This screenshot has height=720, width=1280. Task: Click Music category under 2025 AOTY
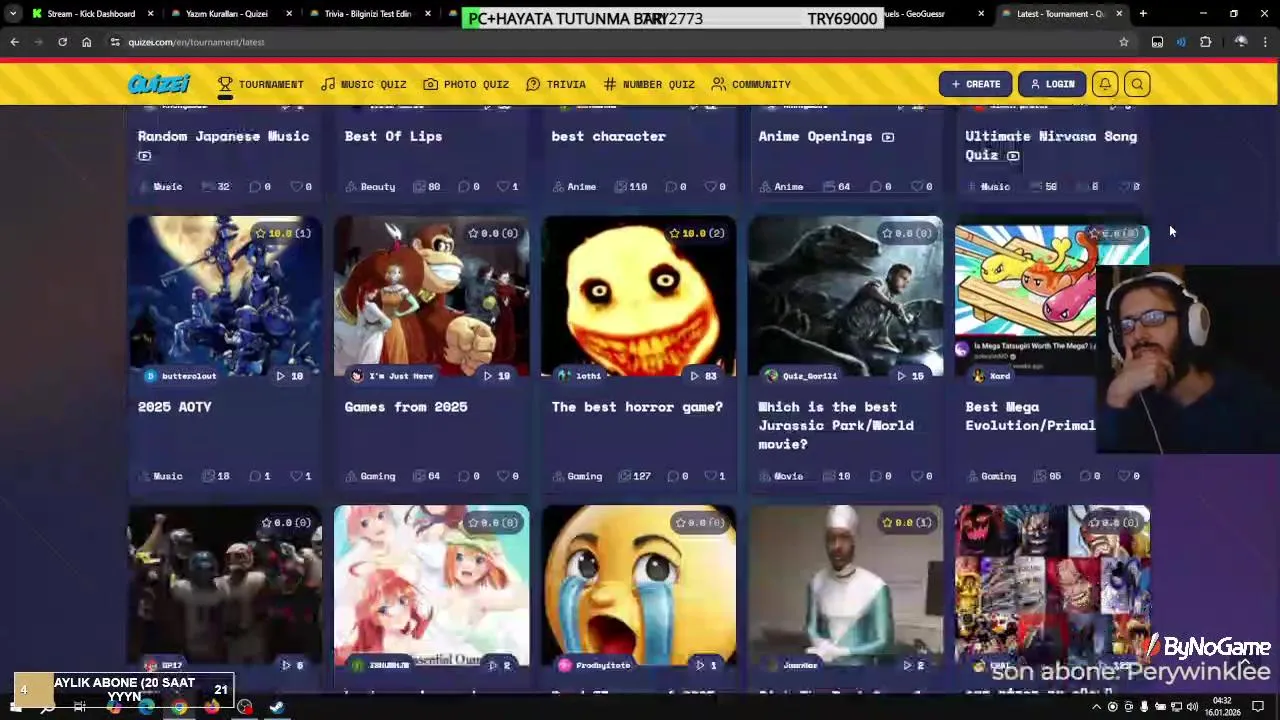click(161, 476)
